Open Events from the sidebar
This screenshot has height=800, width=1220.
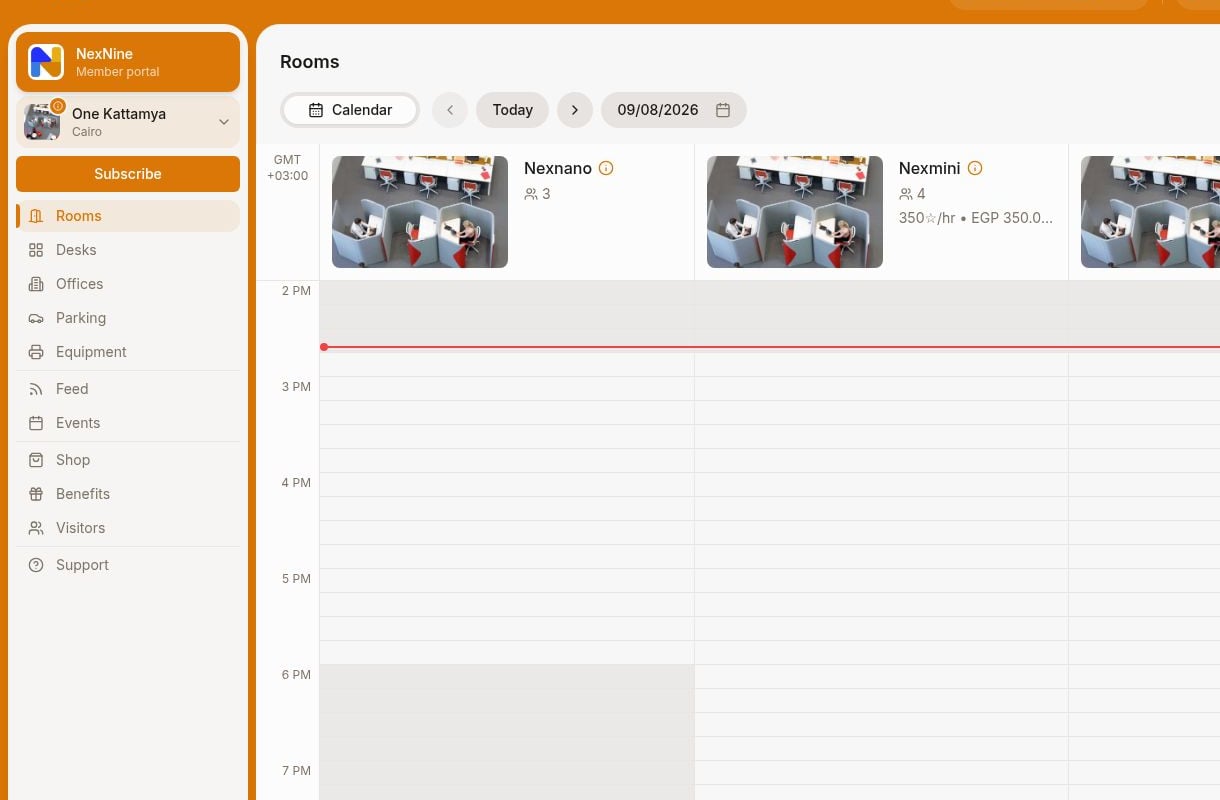point(128,423)
